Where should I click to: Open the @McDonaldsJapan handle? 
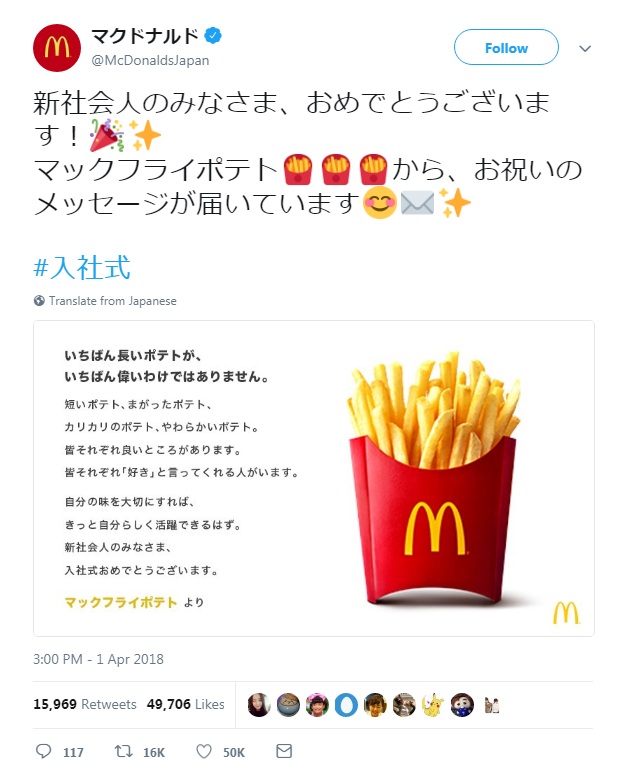click(x=150, y=60)
